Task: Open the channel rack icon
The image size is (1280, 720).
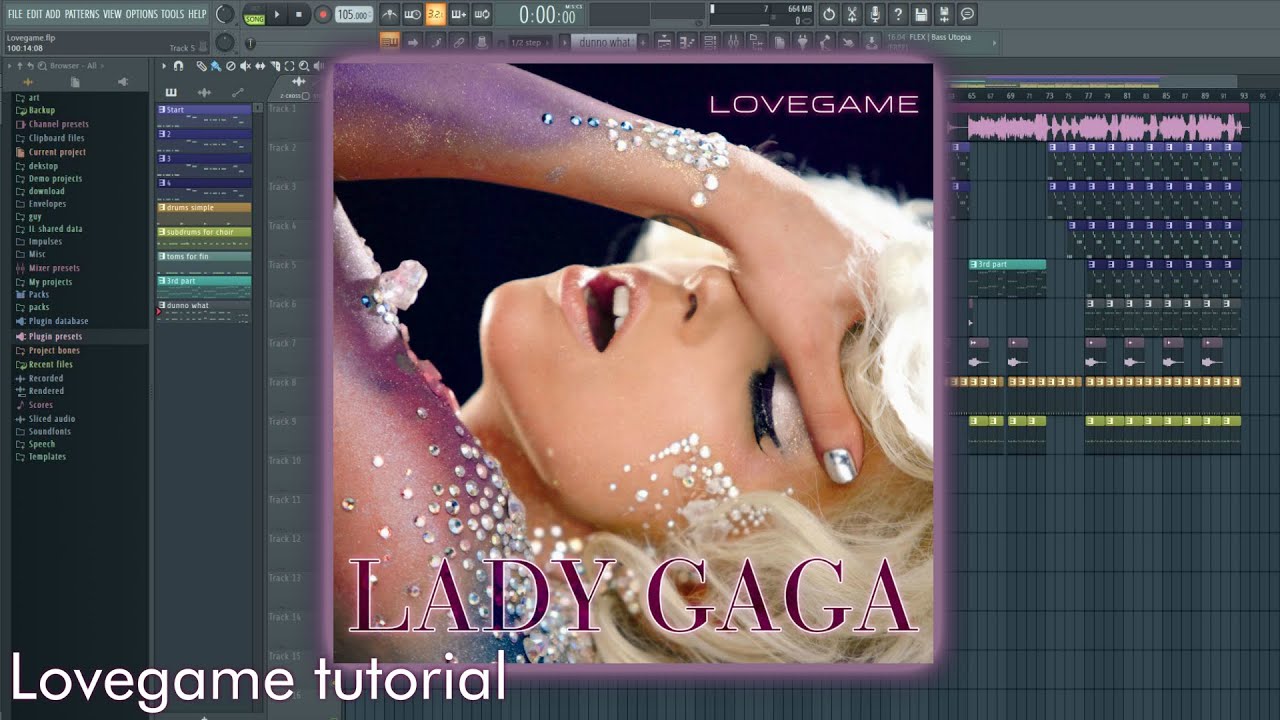Action: click(712, 42)
